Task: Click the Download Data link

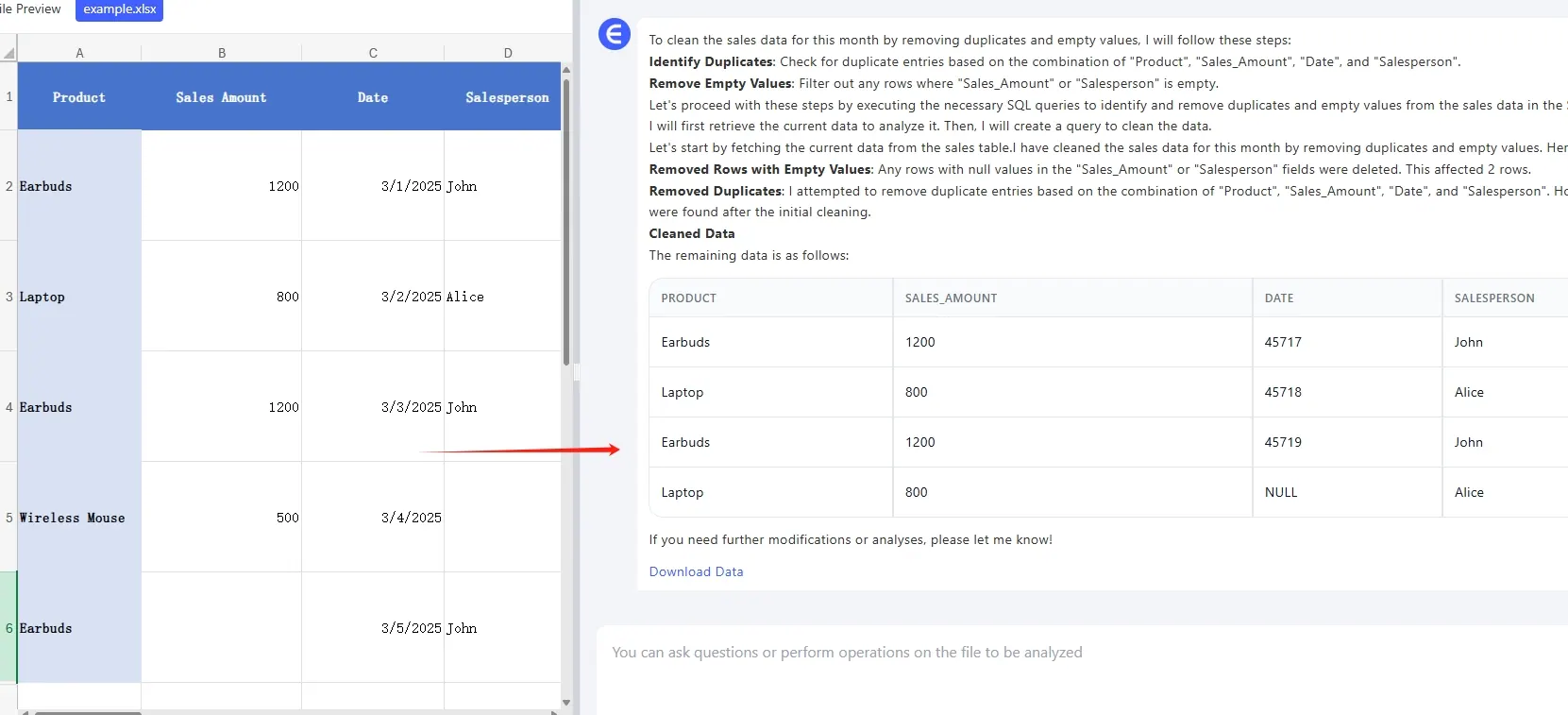Action: [x=696, y=571]
